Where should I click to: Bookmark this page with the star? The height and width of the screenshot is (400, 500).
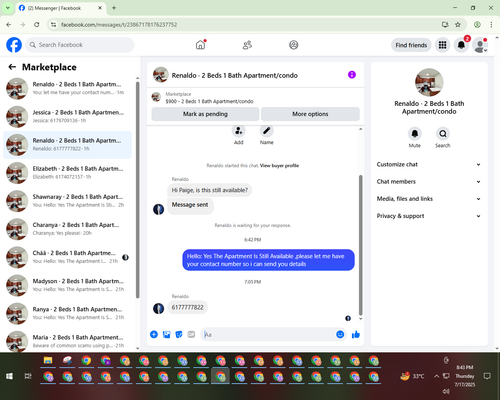(x=458, y=24)
